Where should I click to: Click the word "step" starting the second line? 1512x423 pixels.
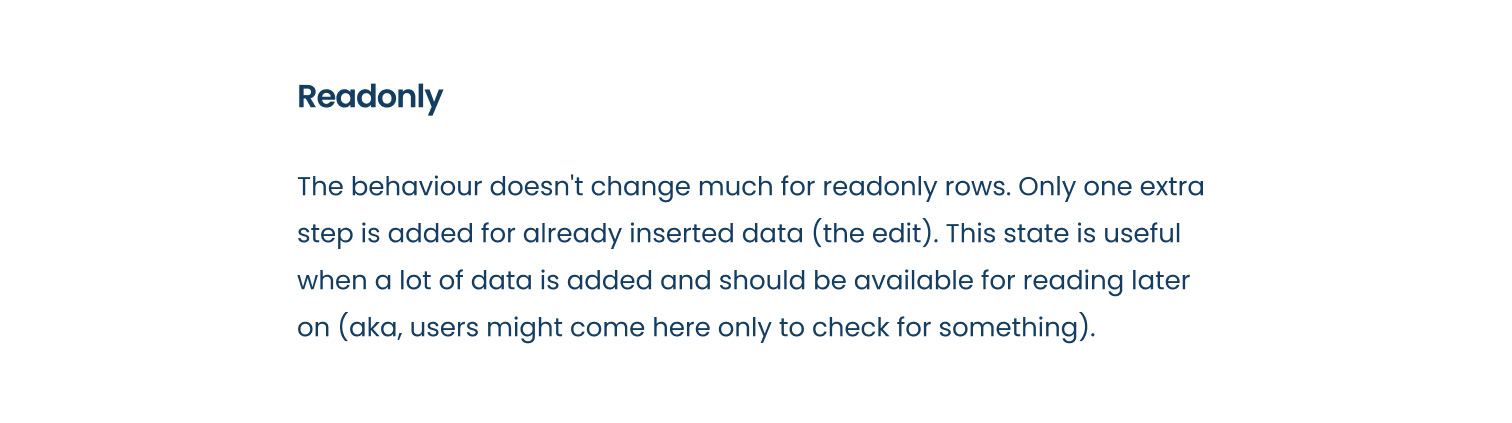pyautogui.click(x=324, y=234)
